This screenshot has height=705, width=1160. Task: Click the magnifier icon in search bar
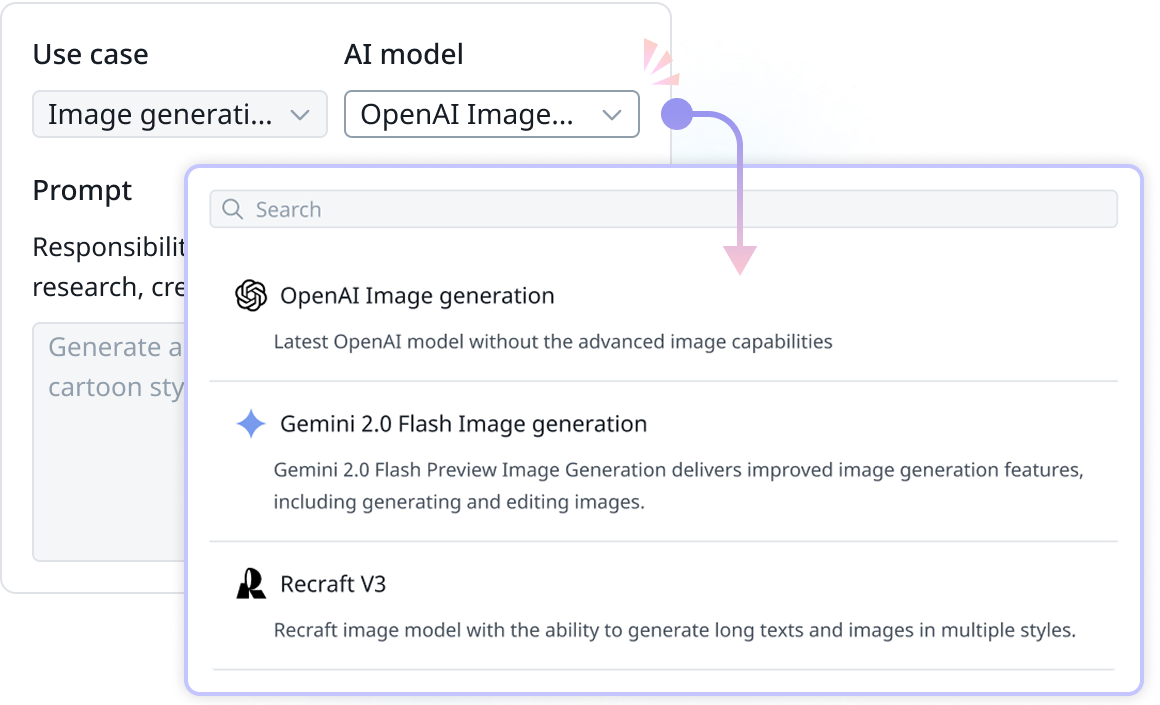pyautogui.click(x=233, y=209)
